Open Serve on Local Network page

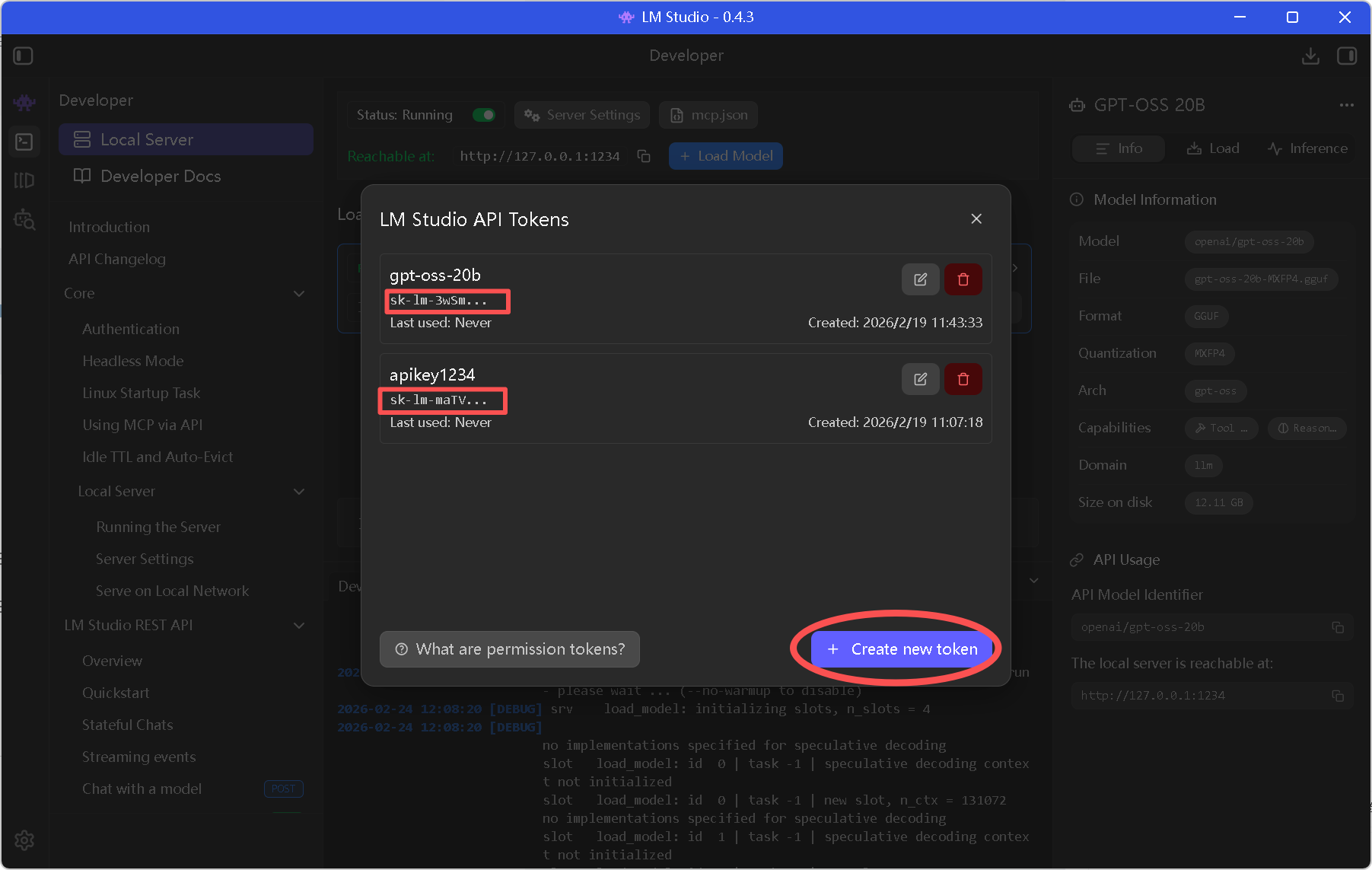click(172, 591)
